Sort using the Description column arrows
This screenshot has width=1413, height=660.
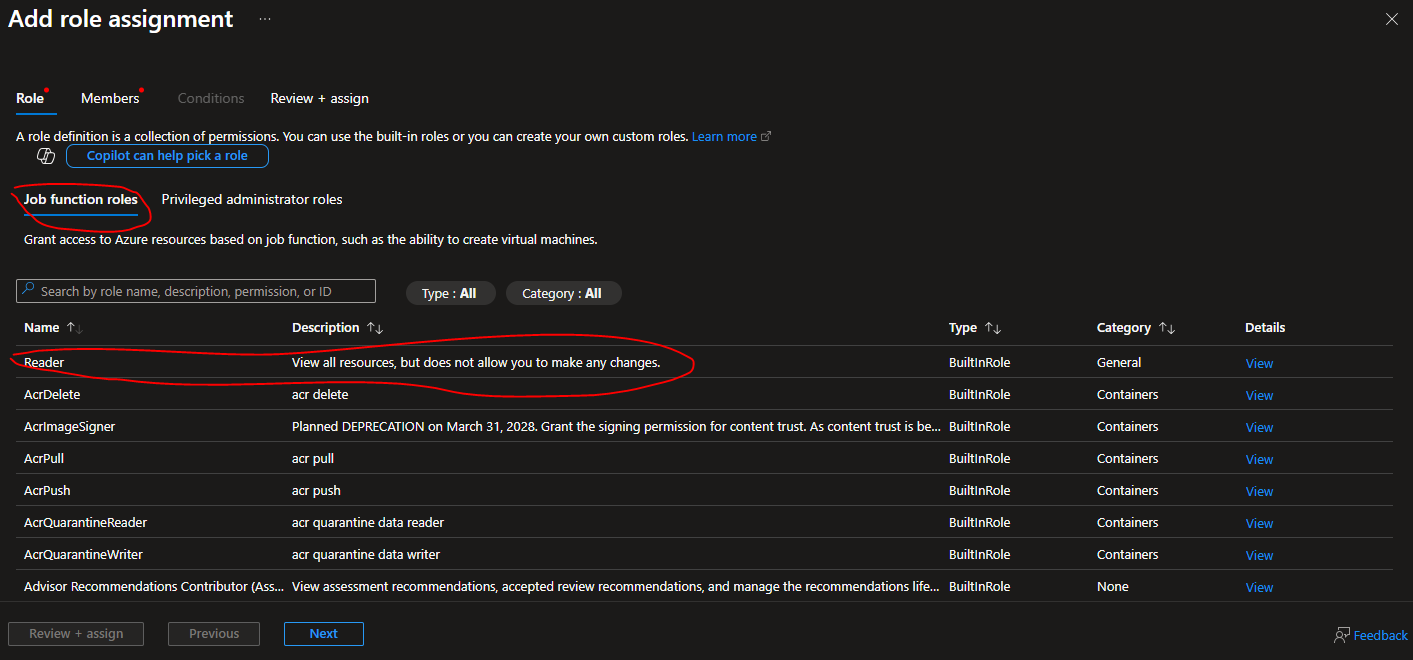(x=375, y=328)
